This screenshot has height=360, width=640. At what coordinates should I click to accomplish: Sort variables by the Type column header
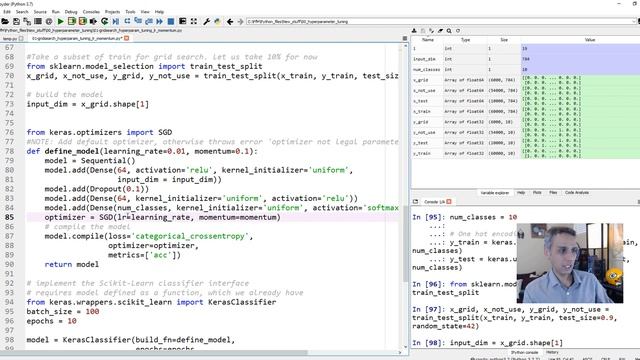pyautogui.click(x=465, y=40)
